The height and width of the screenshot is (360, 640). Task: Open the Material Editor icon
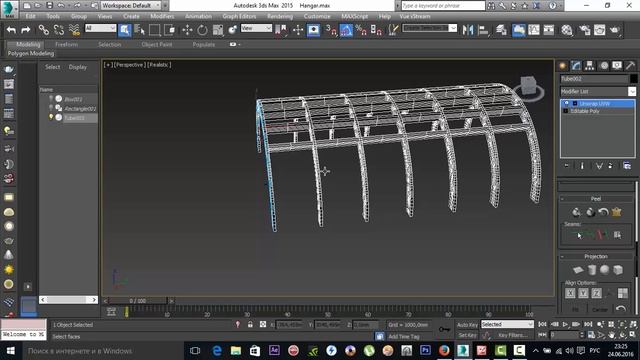coord(567,30)
